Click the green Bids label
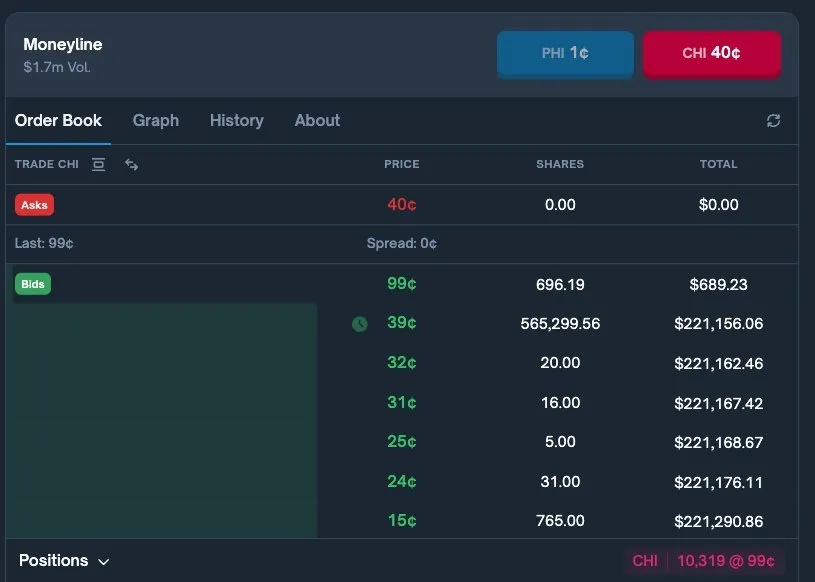The height and width of the screenshot is (582, 815). point(33,284)
